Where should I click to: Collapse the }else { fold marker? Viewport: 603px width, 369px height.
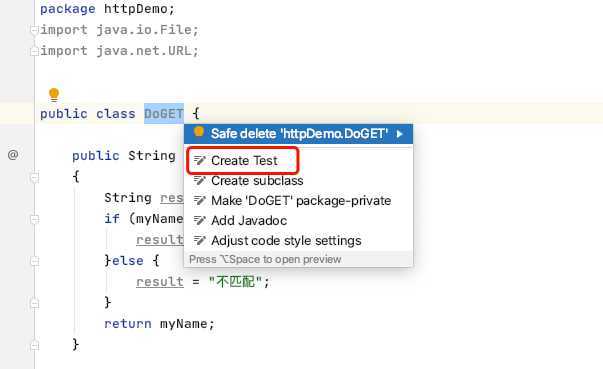coord(34,261)
